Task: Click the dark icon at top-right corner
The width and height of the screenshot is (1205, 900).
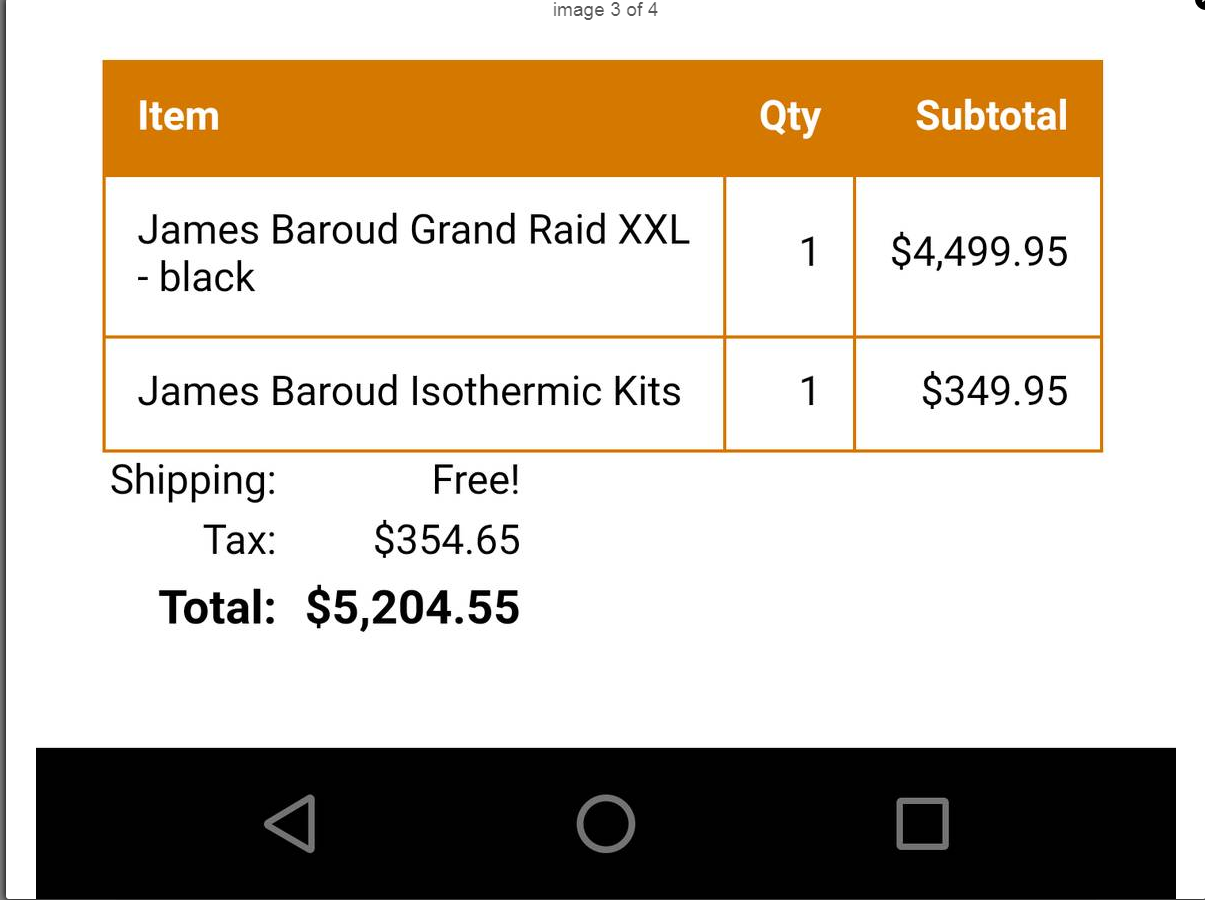Action: point(1200,4)
